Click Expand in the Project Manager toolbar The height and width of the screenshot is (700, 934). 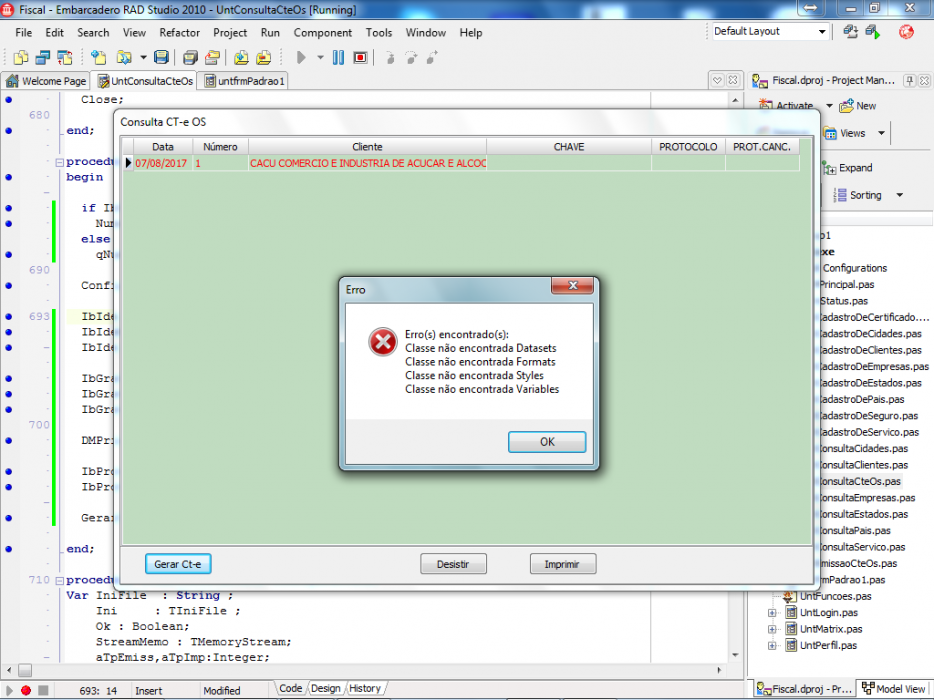(x=848, y=168)
